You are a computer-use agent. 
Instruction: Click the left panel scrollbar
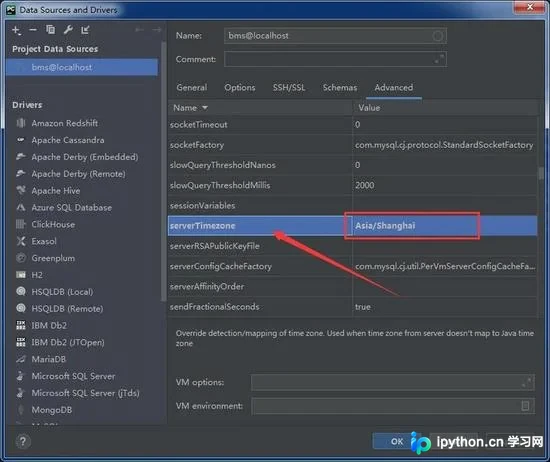[x=163, y=172]
